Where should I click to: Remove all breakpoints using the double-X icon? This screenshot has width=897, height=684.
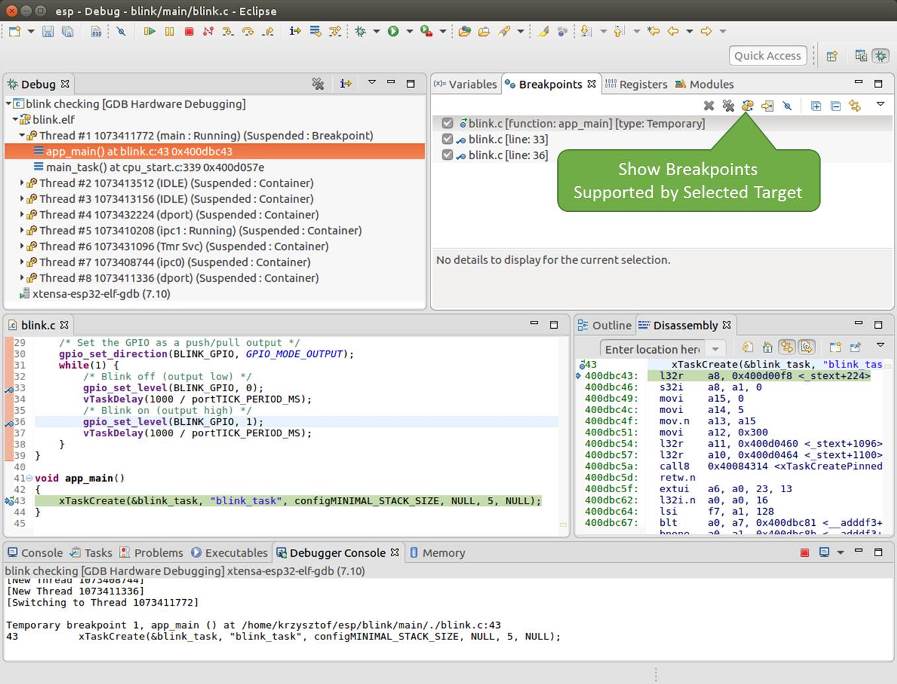(x=728, y=106)
